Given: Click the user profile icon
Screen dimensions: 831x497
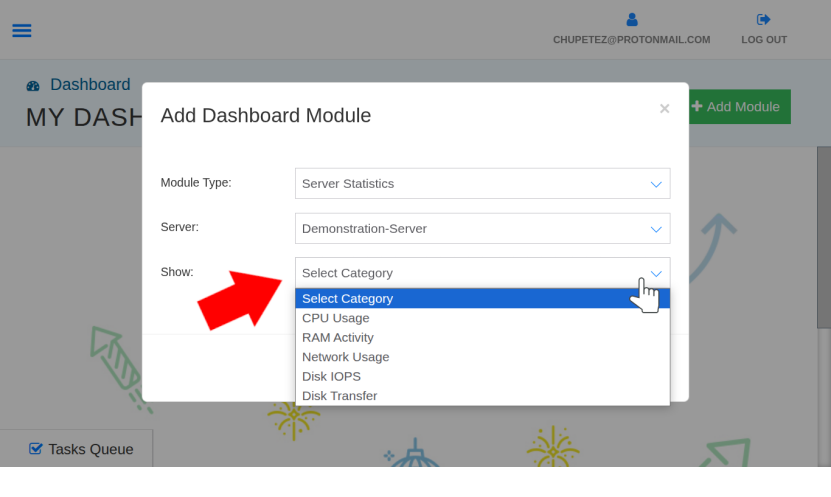Looking at the screenshot, I should pos(631,19).
